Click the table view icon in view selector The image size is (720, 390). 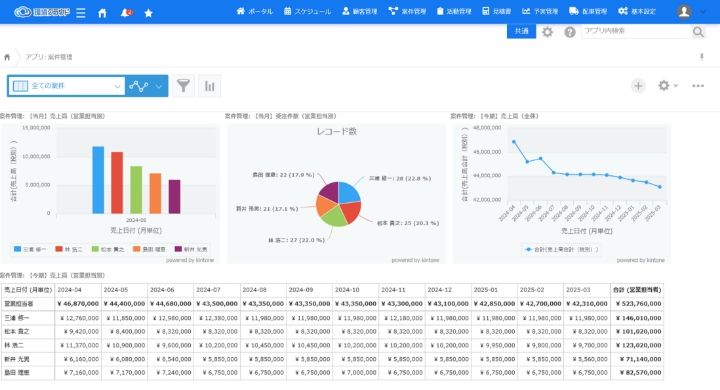pyautogui.click(x=20, y=86)
